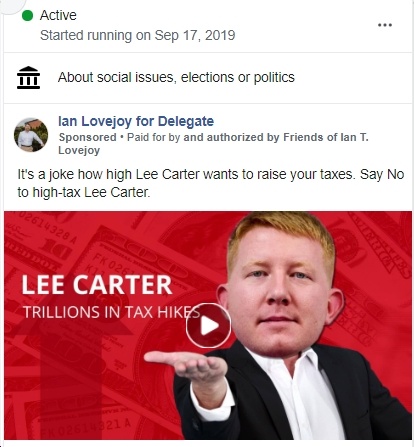Click the upward red arrow graphic
414x447 pixels.
pyautogui.click(x=72, y=363)
